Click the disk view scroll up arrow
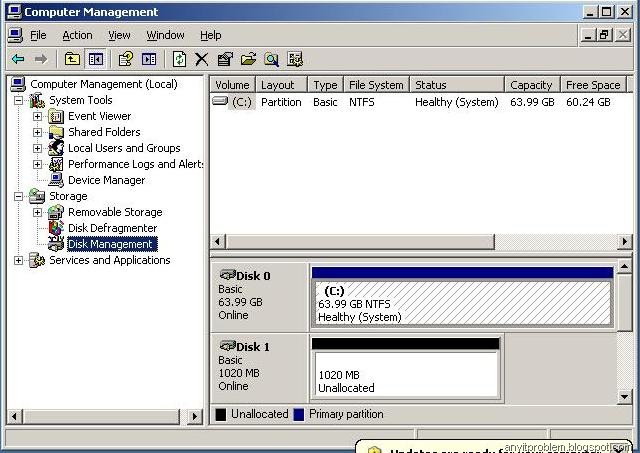The height and width of the screenshot is (453, 640). [624, 267]
